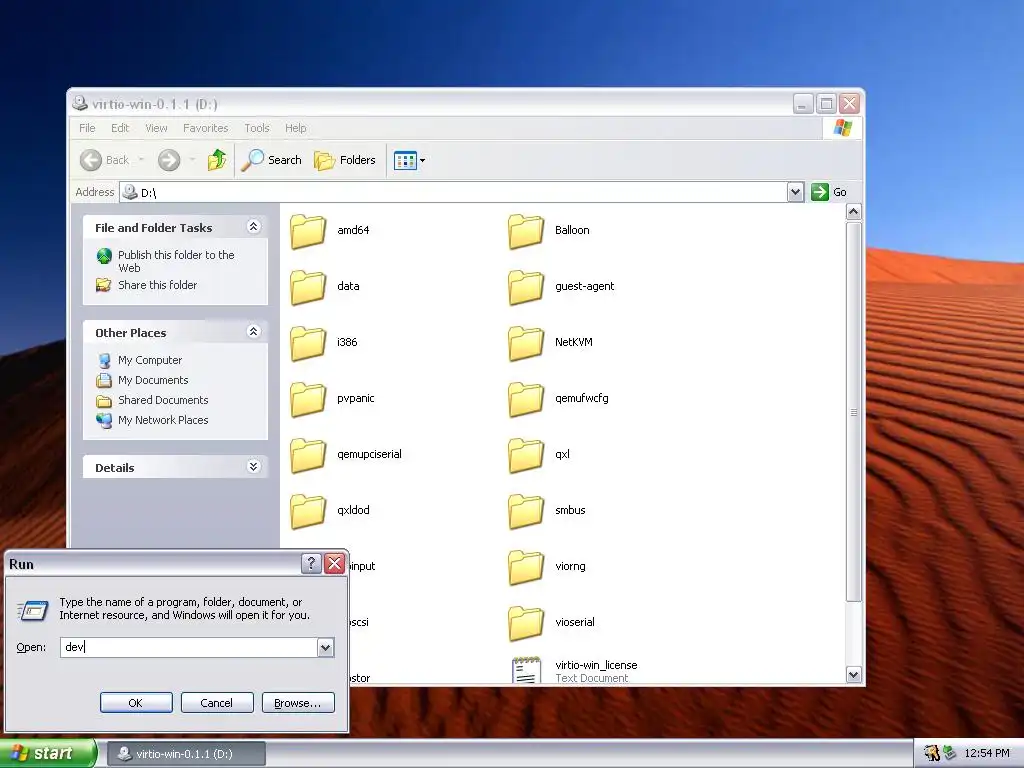Open the Back button history dropdown arrow
This screenshot has width=1024, height=768.
(x=141, y=160)
